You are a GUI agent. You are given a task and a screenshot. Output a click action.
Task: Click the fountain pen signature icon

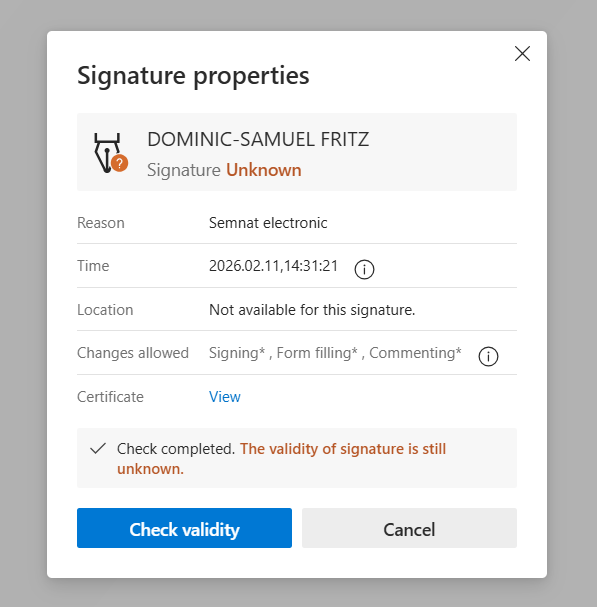click(x=108, y=153)
